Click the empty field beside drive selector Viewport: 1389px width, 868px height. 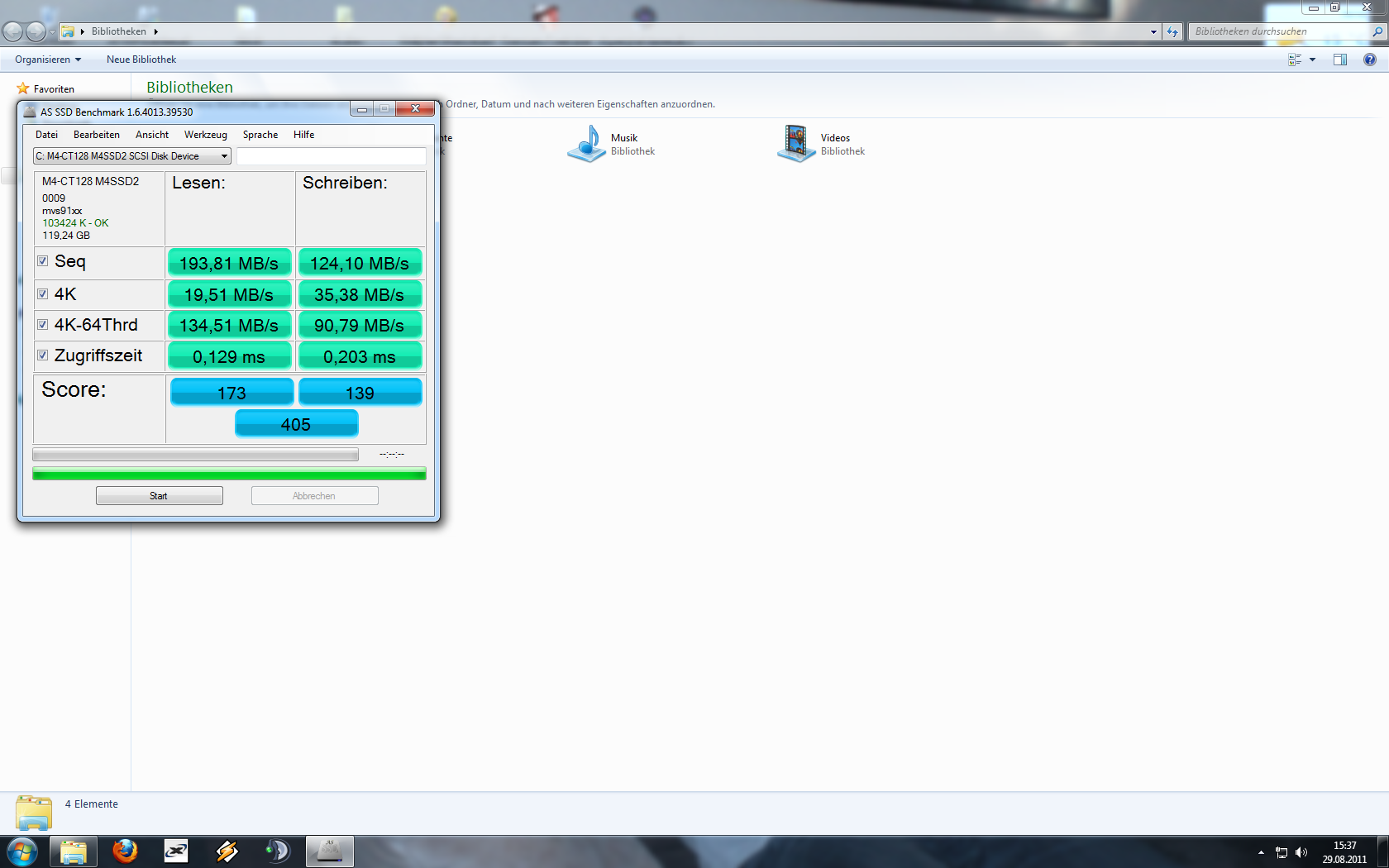coord(332,156)
